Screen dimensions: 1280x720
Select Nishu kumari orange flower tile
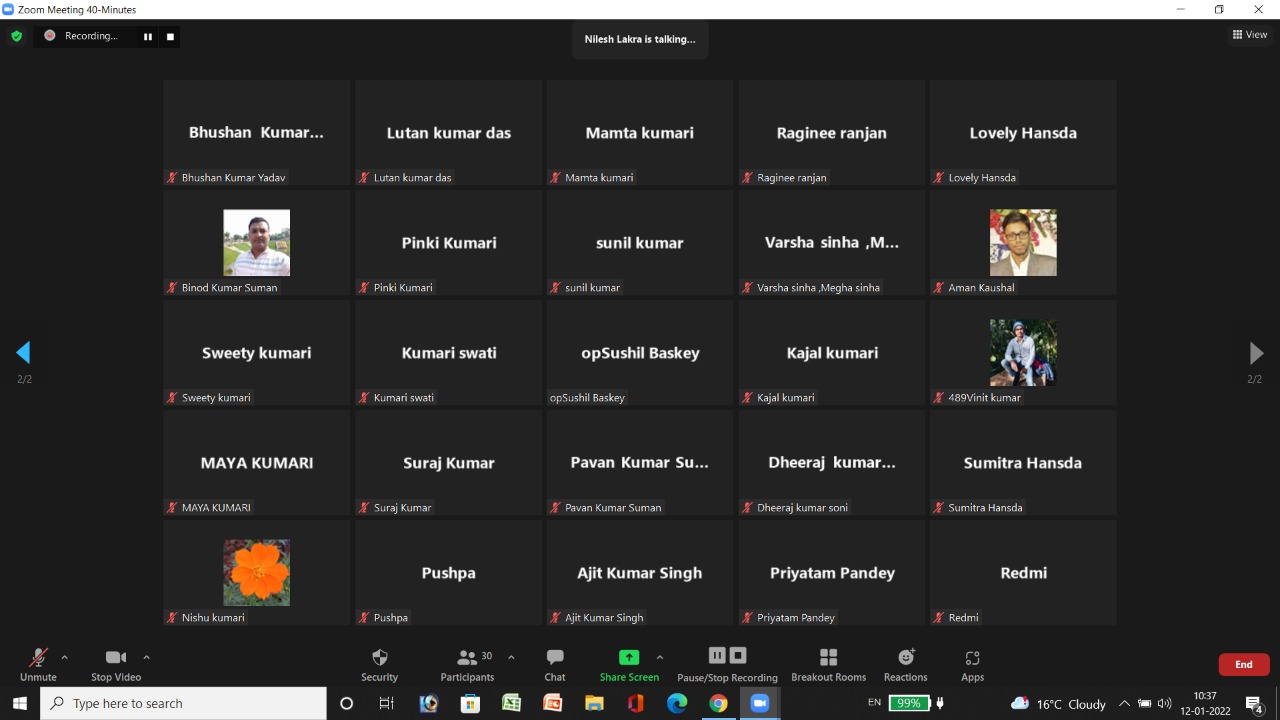[257, 572]
